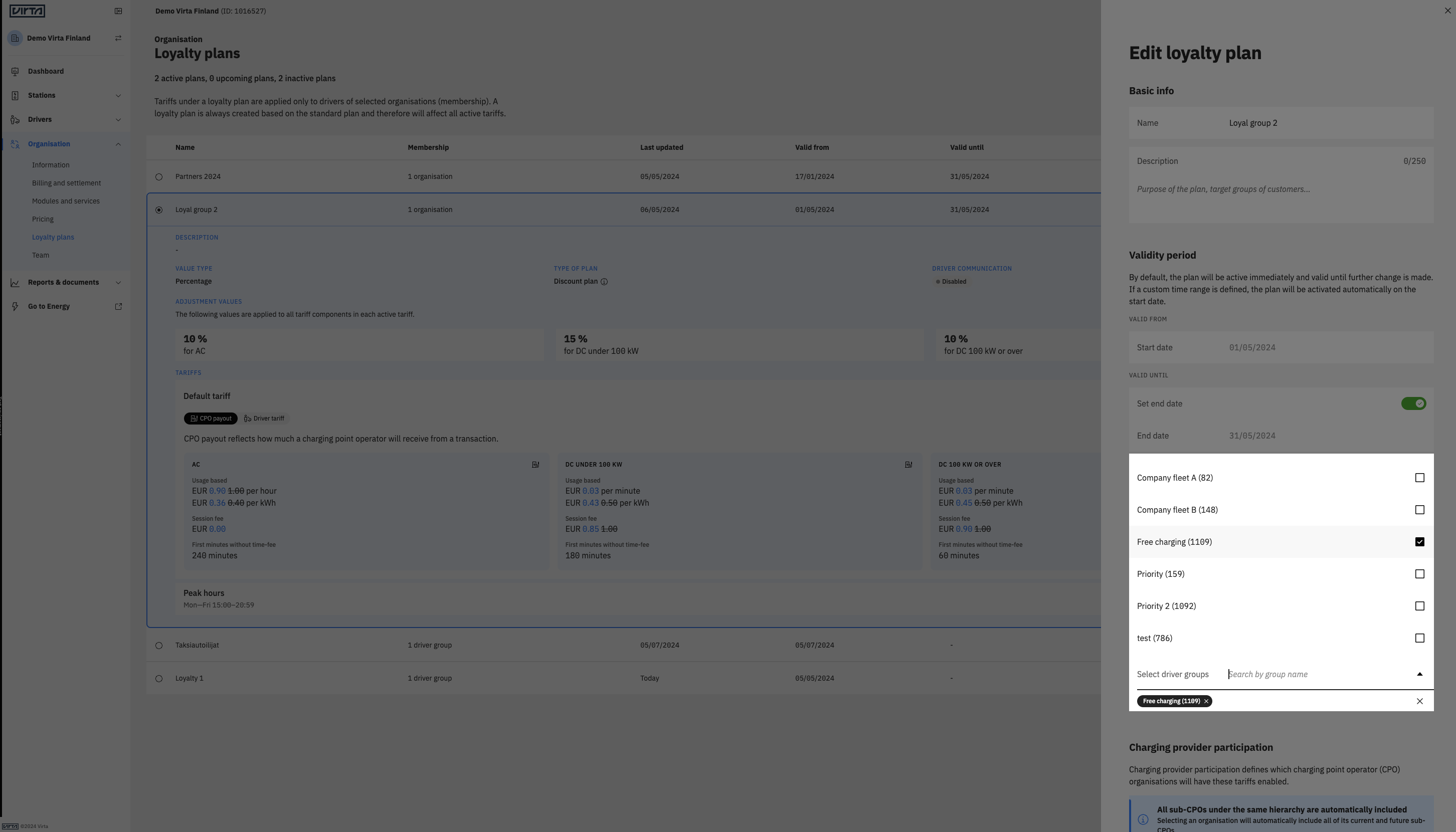Click Partners 2024 plan name
The image size is (1456, 832).
pos(198,176)
